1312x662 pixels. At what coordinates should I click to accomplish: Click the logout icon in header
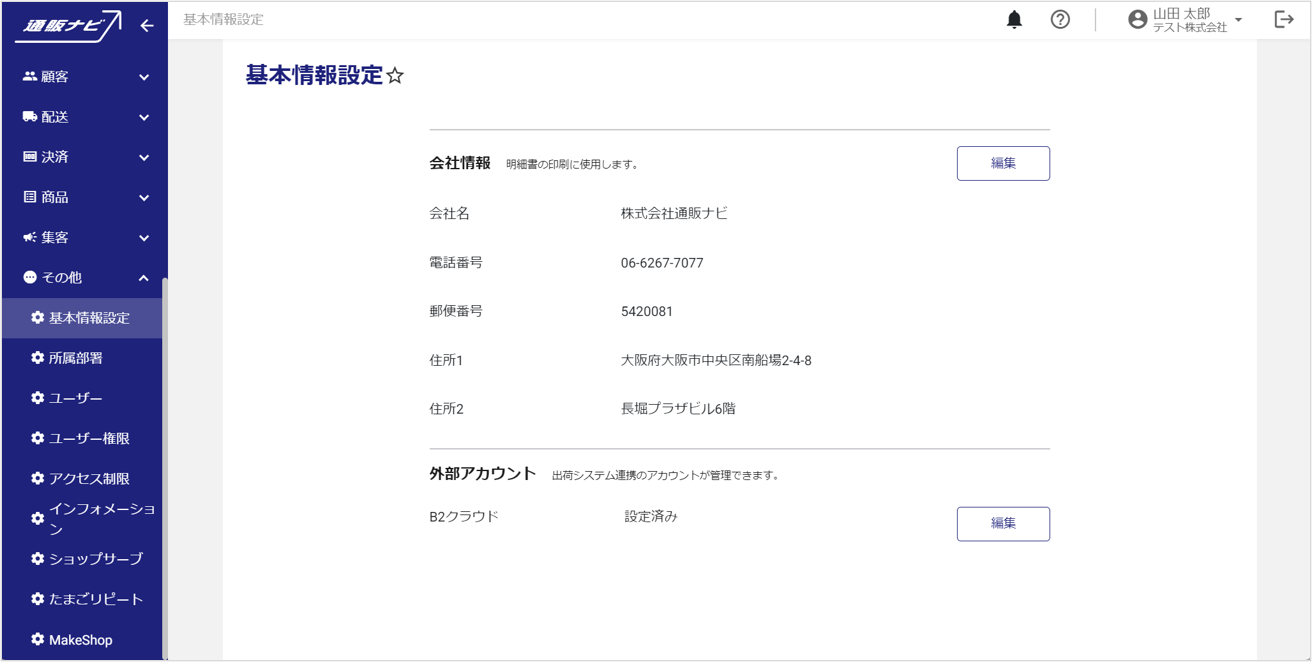(1284, 20)
